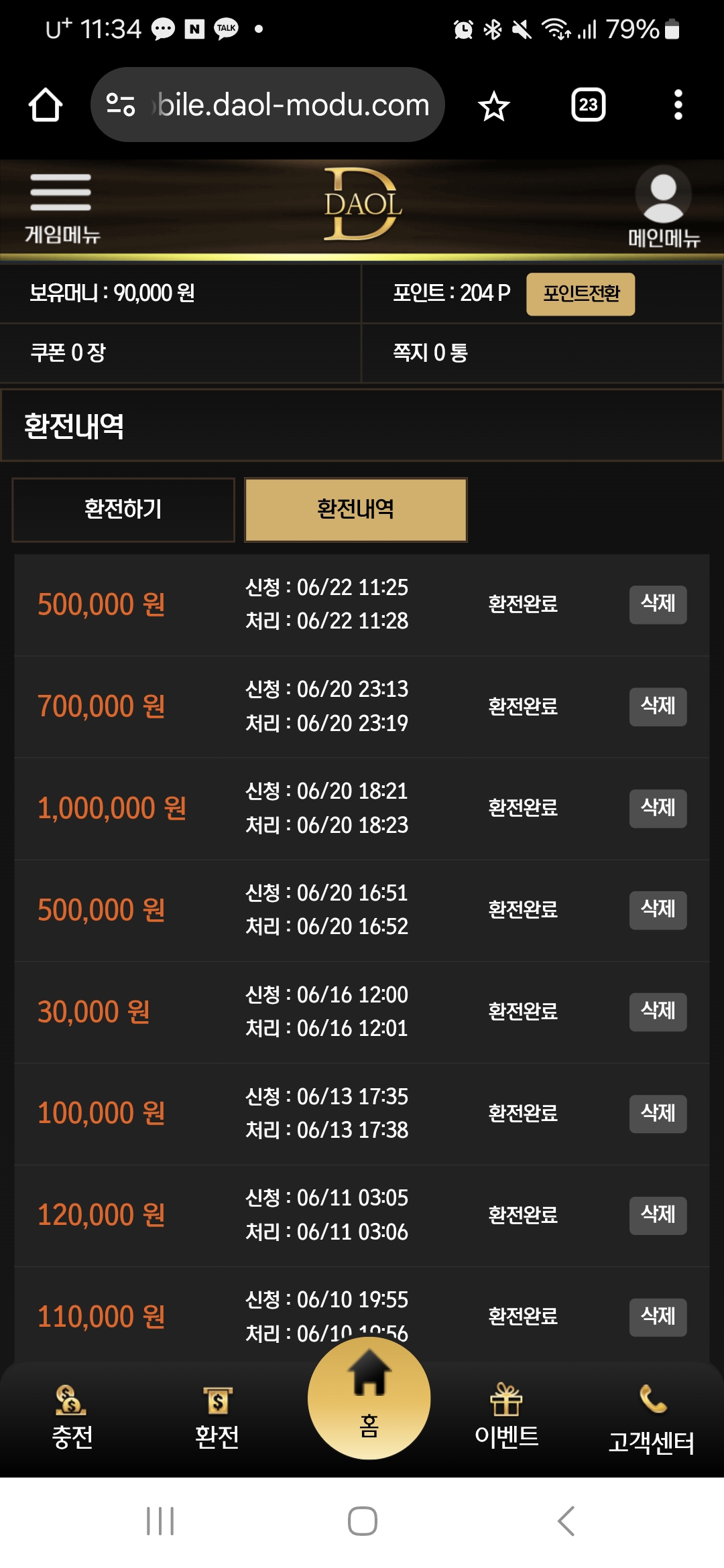724x1568 pixels.
Task: Tap 충전 deposit icon in bottom bar
Action: coord(72,1417)
